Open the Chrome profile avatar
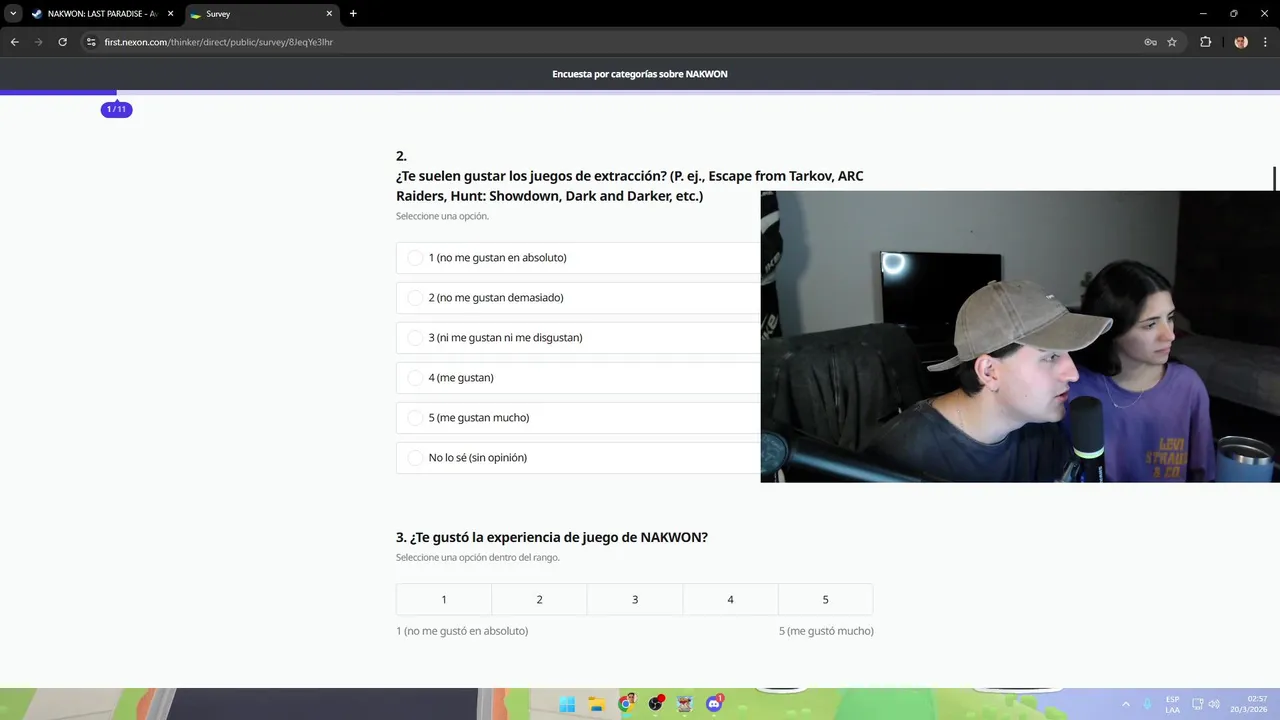This screenshot has width=1280, height=720. [1241, 42]
